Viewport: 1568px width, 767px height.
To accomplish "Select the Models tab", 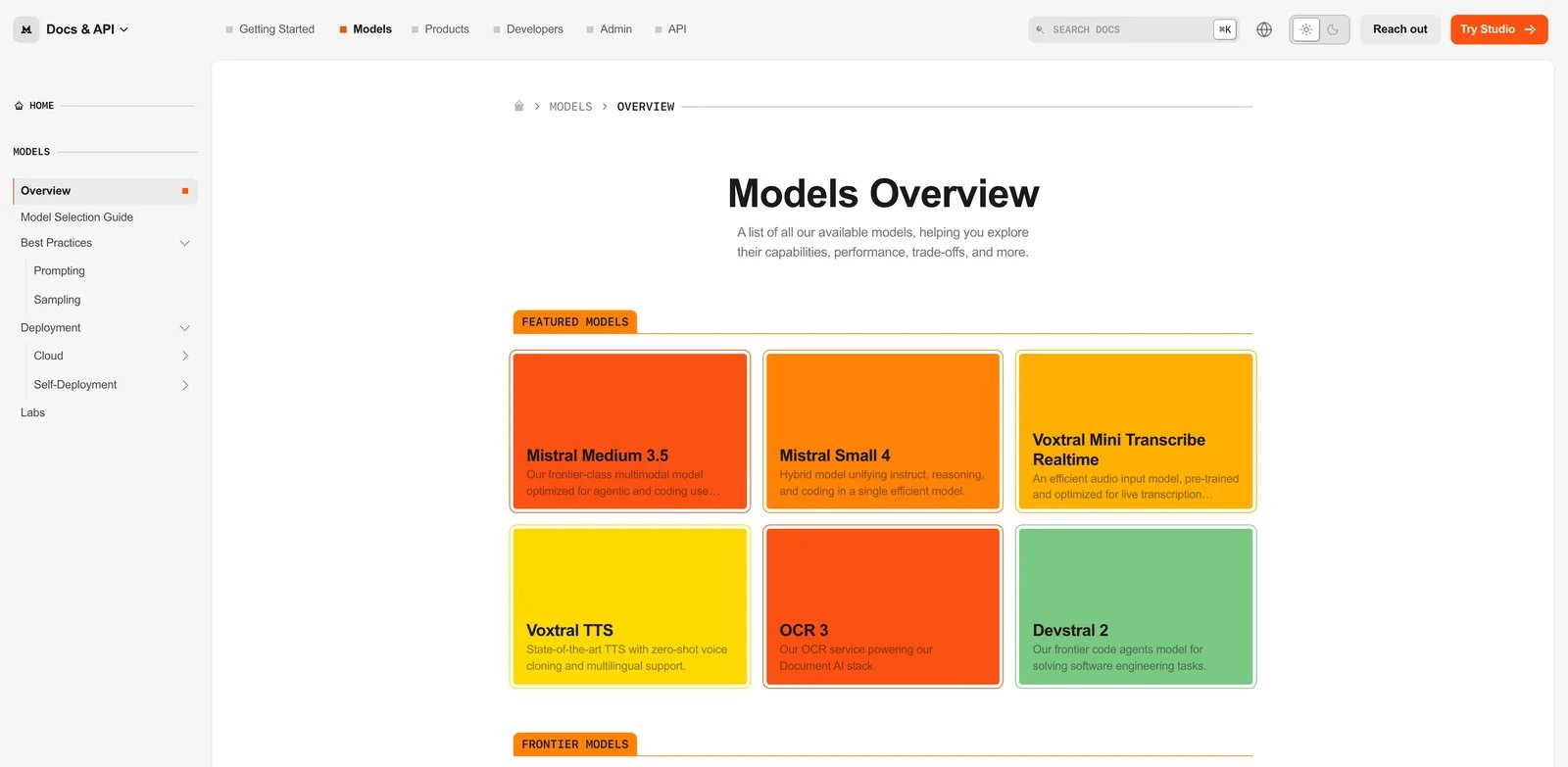I will pos(365,29).
